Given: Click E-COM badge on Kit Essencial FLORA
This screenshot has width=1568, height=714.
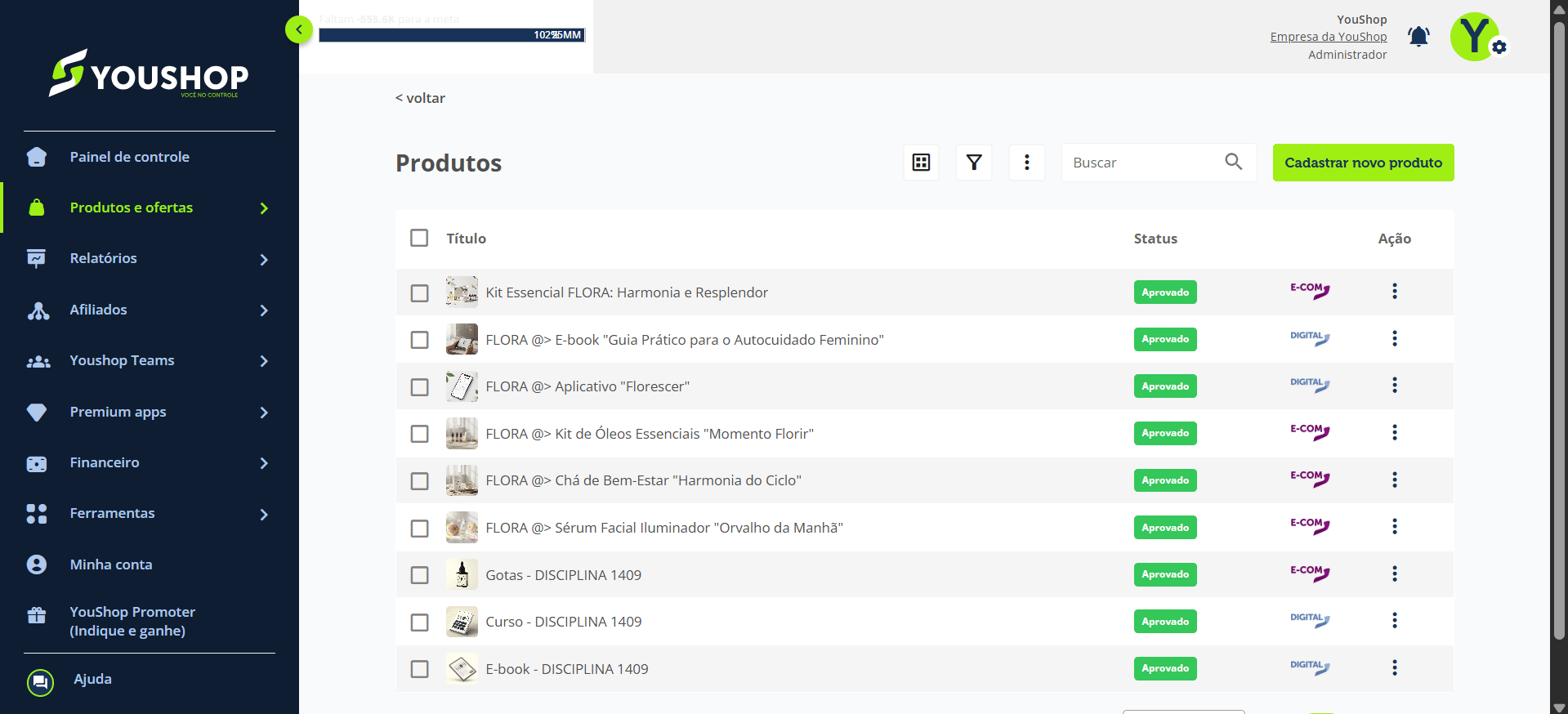Looking at the screenshot, I should 1310,291.
